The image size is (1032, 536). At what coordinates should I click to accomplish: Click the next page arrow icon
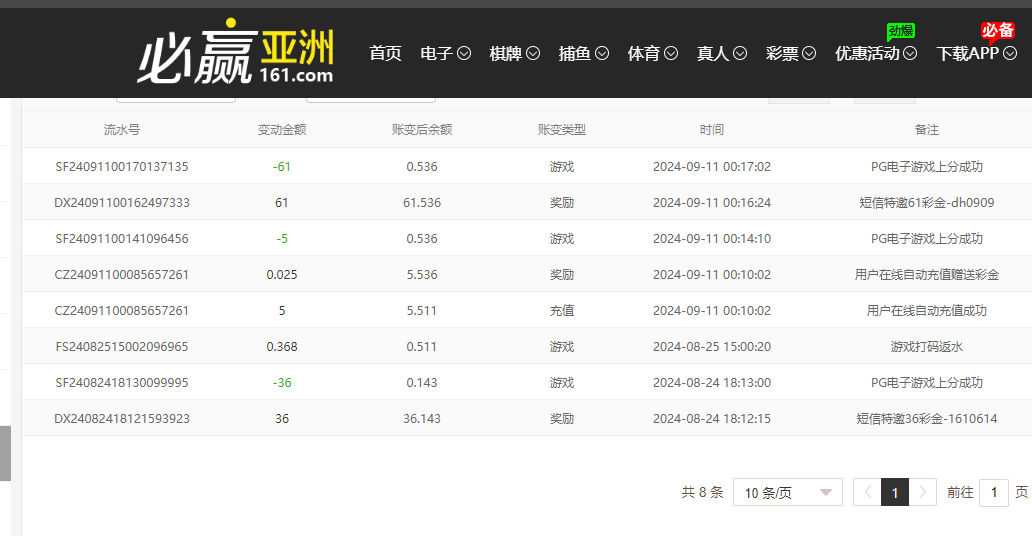[x=923, y=492]
